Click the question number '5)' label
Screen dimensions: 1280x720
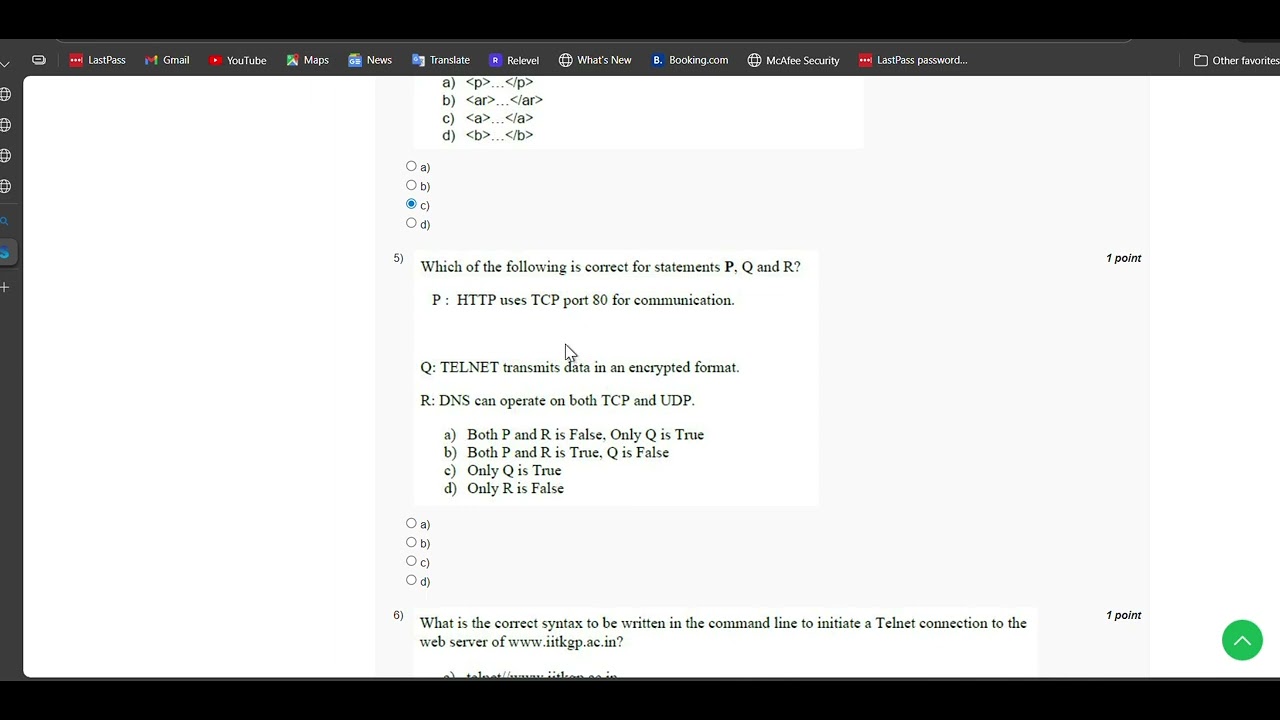pyautogui.click(x=398, y=258)
